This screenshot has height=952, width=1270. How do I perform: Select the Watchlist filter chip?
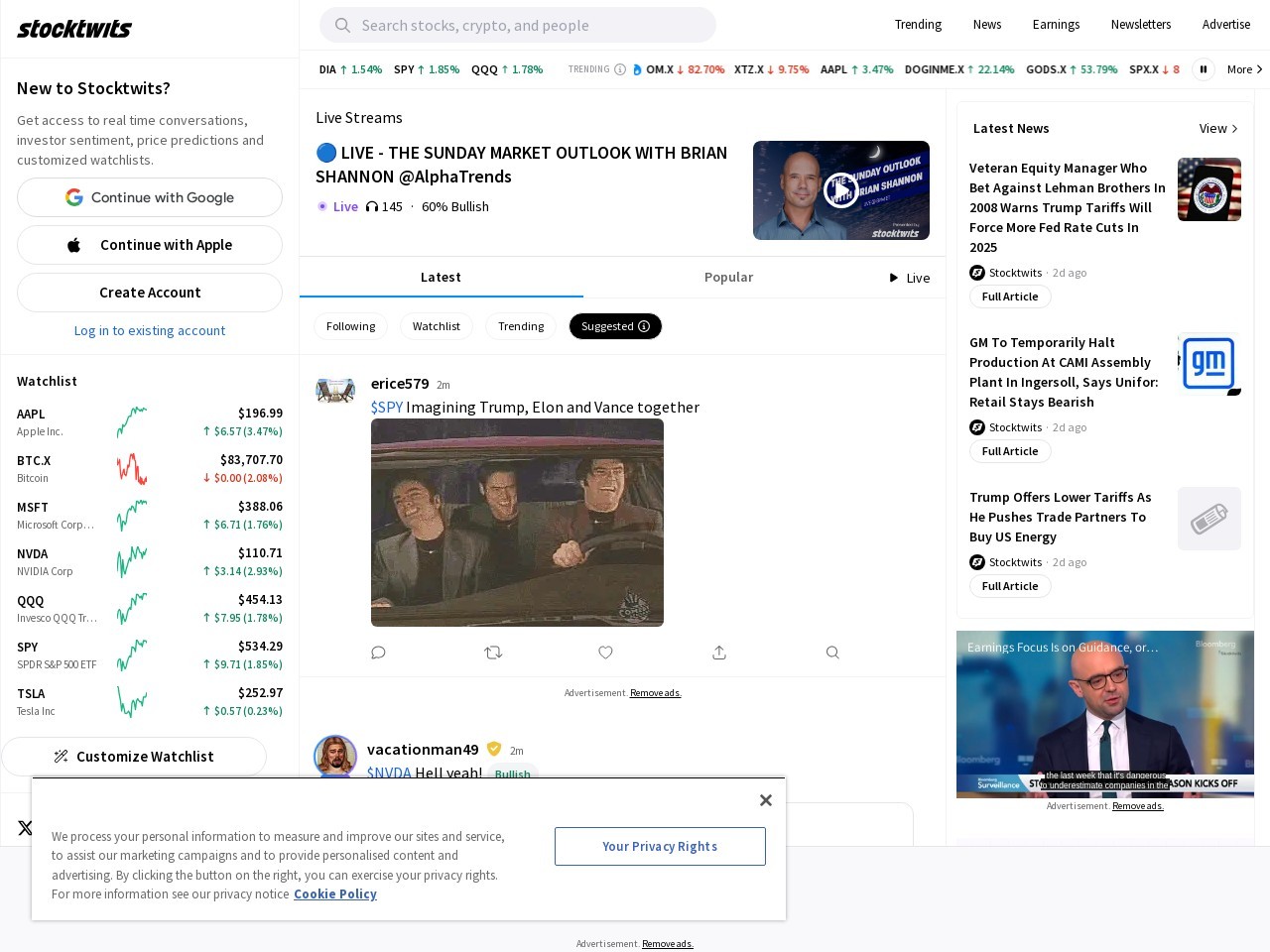(x=437, y=326)
